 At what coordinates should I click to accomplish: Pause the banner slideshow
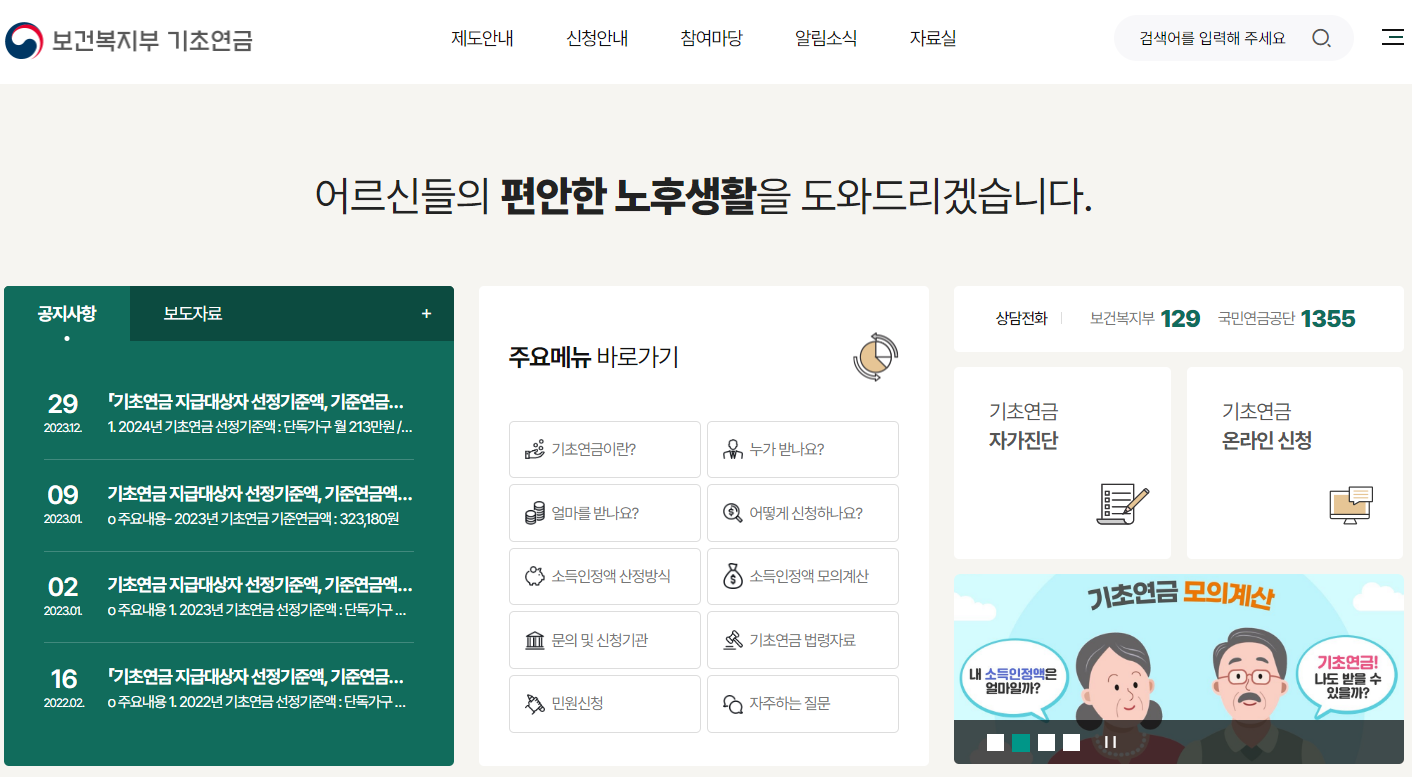click(1110, 742)
